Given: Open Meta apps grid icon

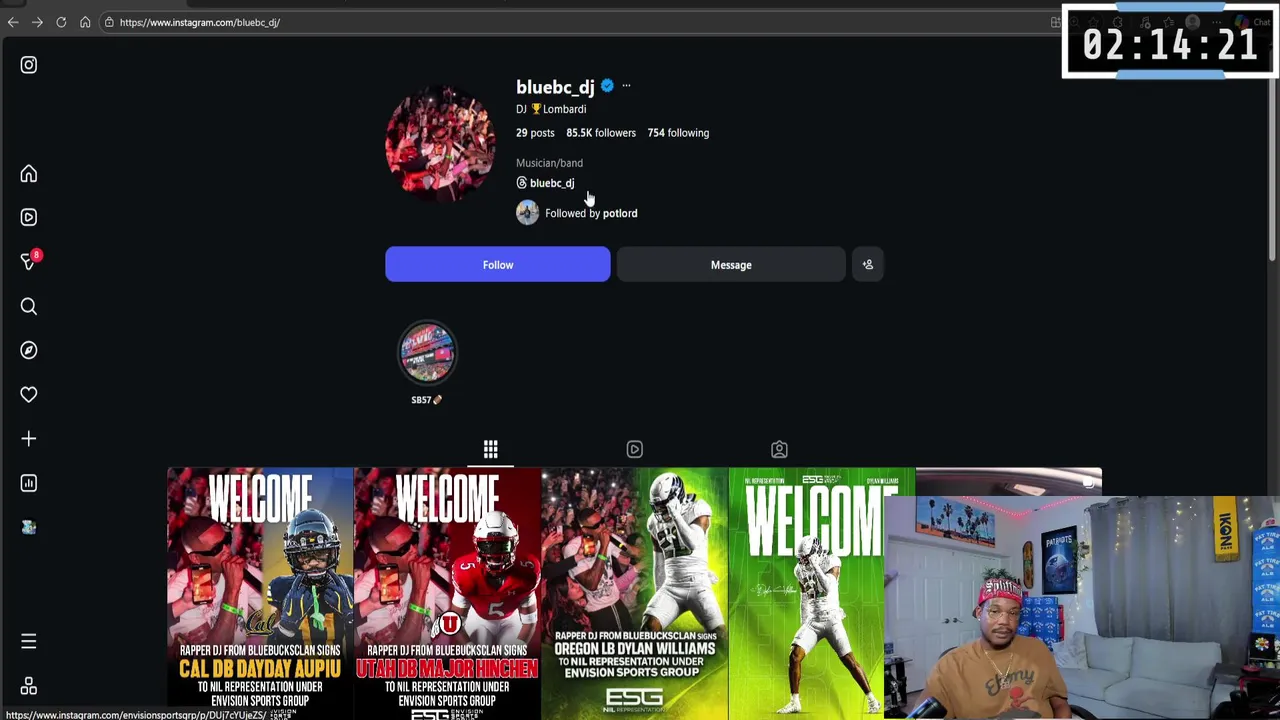Looking at the screenshot, I should pos(29,686).
